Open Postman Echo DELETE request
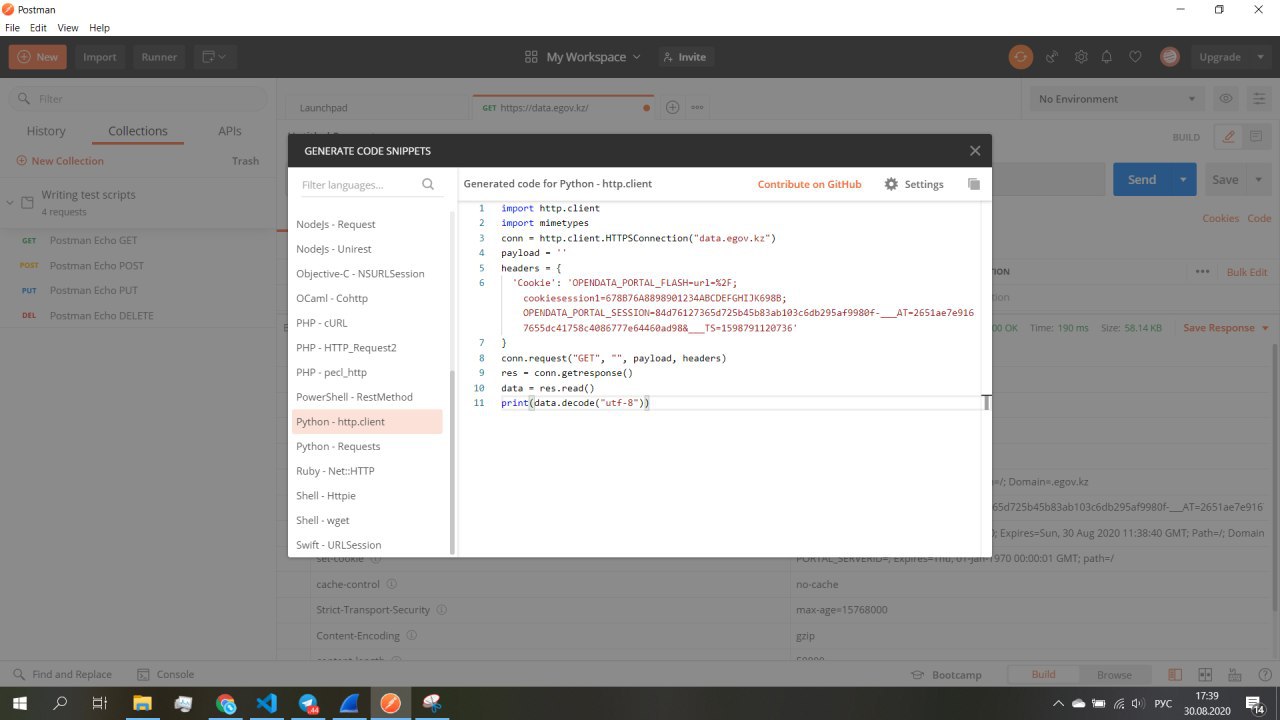The height and width of the screenshot is (720, 1280). pos(138,315)
